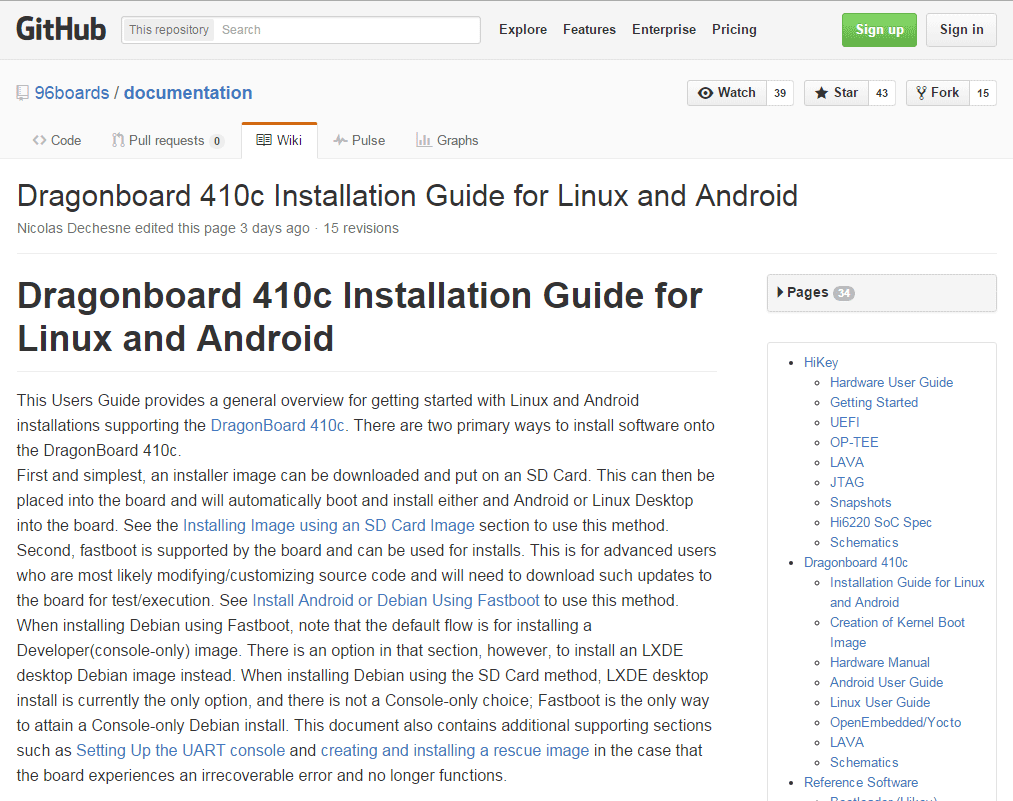Viewport: 1013px width, 801px height.
Task: Open Creation of Kernel Boot Image link
Action: [897, 632]
